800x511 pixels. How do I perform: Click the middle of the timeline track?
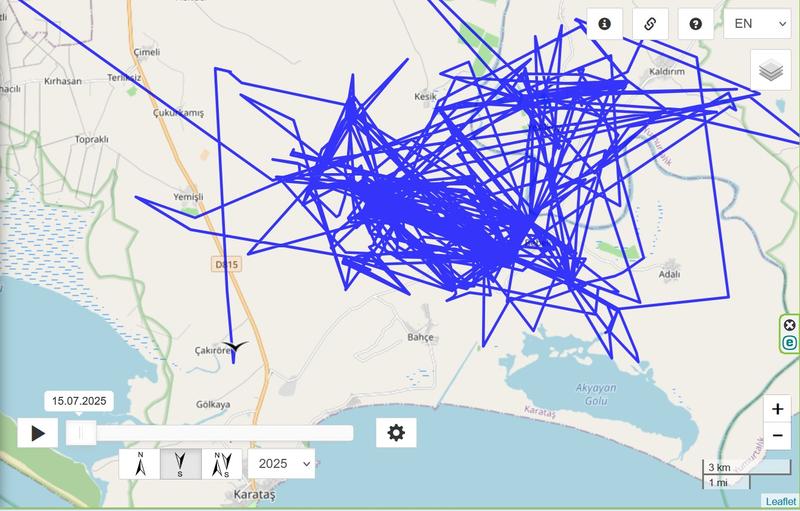(210, 433)
